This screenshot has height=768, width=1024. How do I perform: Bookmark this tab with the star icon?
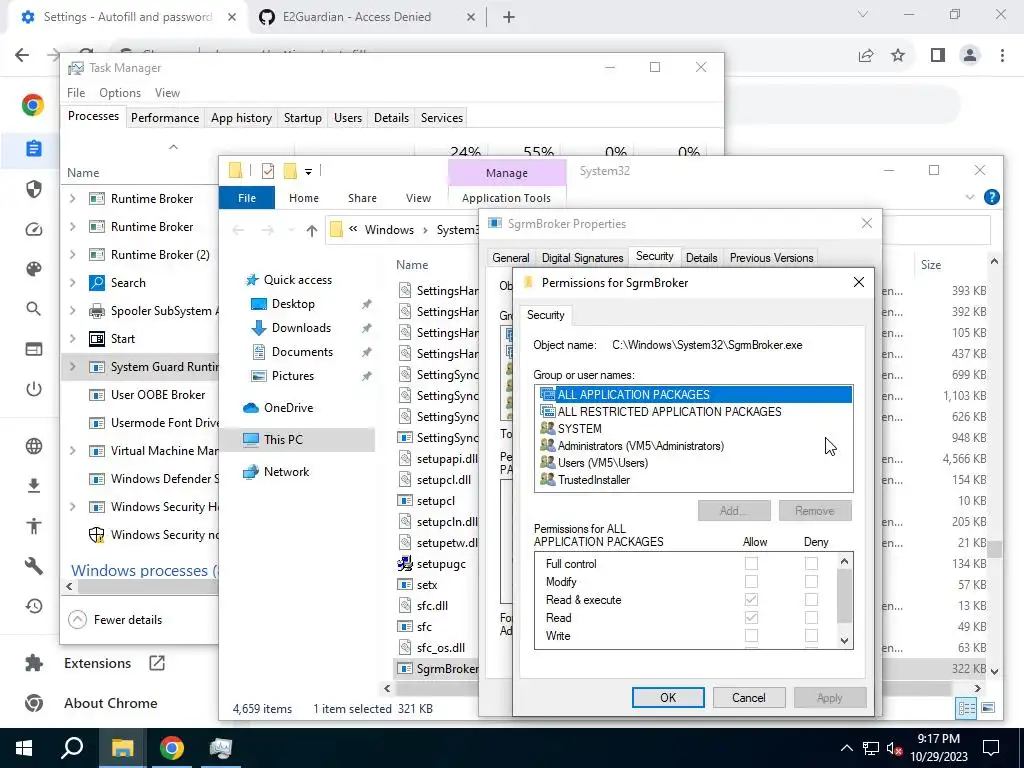[898, 56]
